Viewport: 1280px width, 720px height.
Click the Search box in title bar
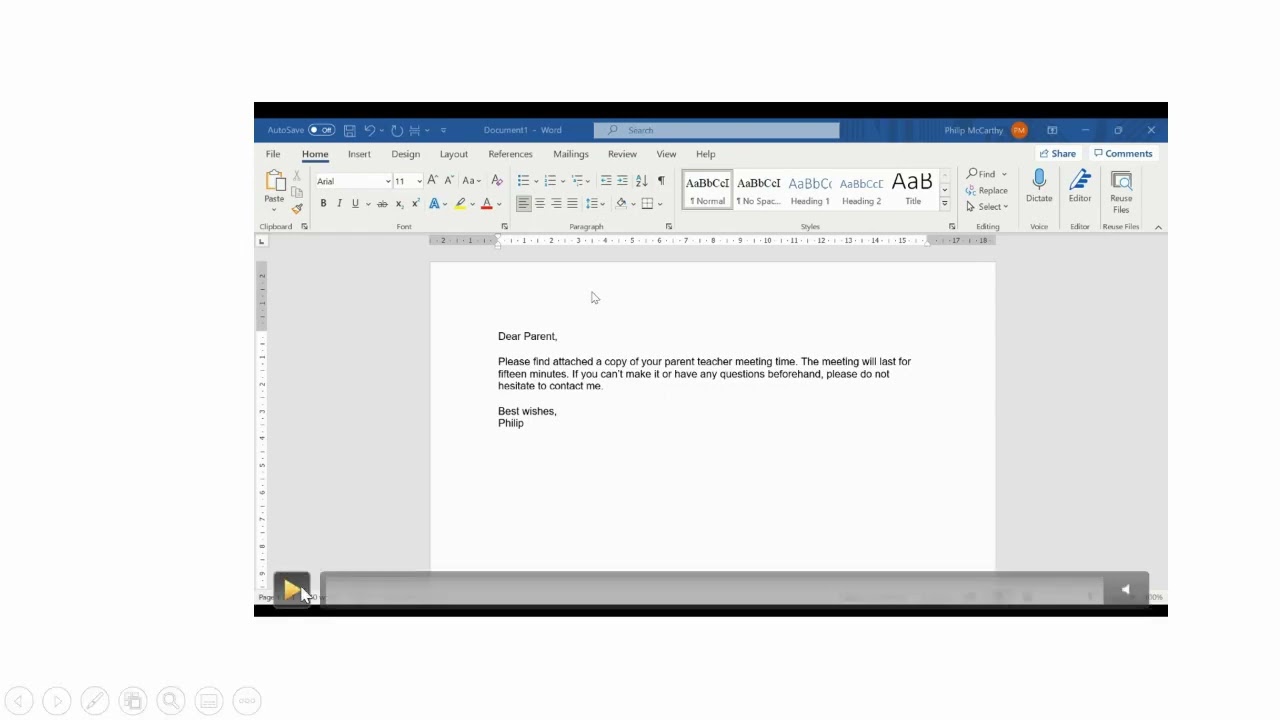coord(716,130)
